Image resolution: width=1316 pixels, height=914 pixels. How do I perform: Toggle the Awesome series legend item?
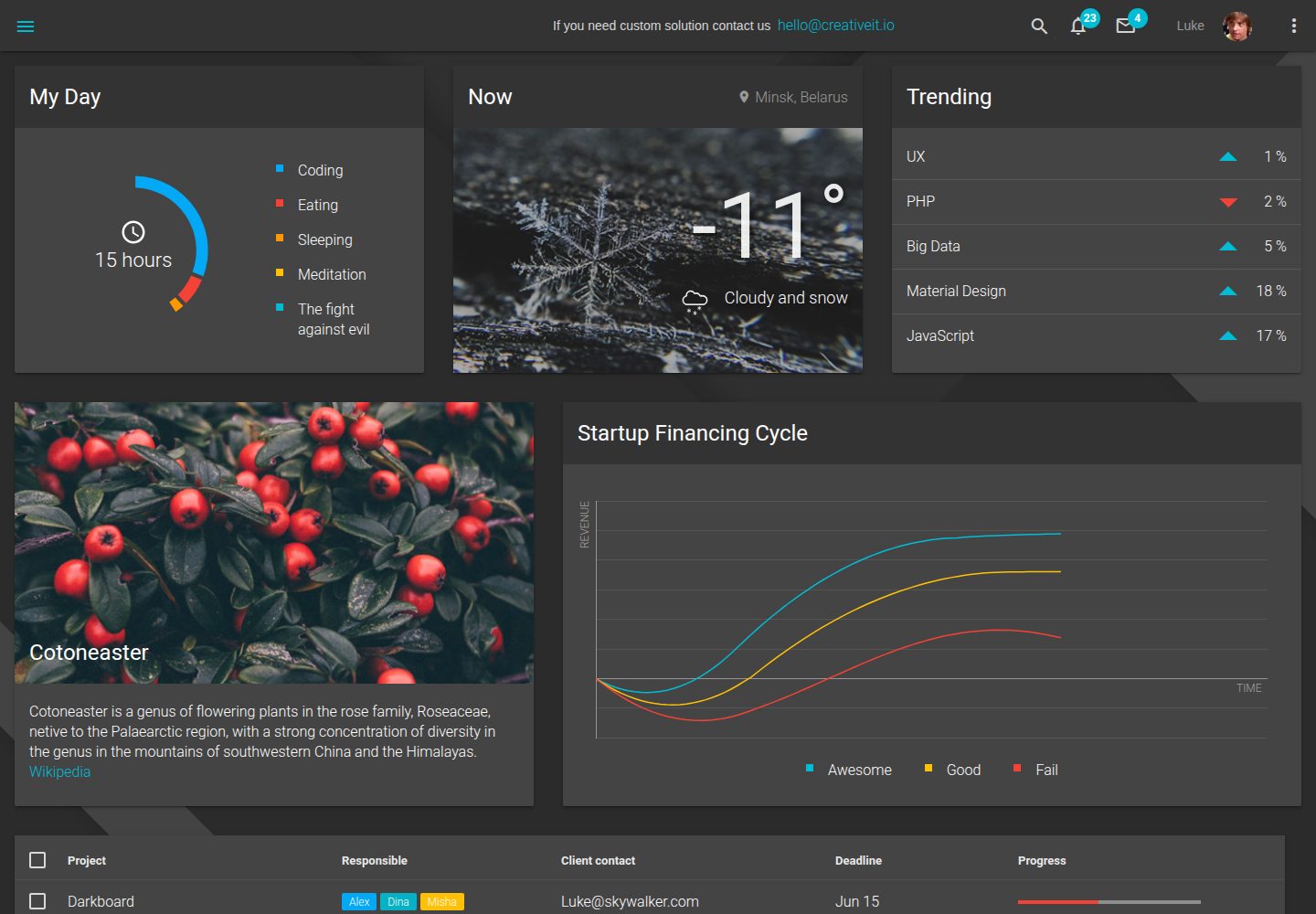tap(848, 770)
